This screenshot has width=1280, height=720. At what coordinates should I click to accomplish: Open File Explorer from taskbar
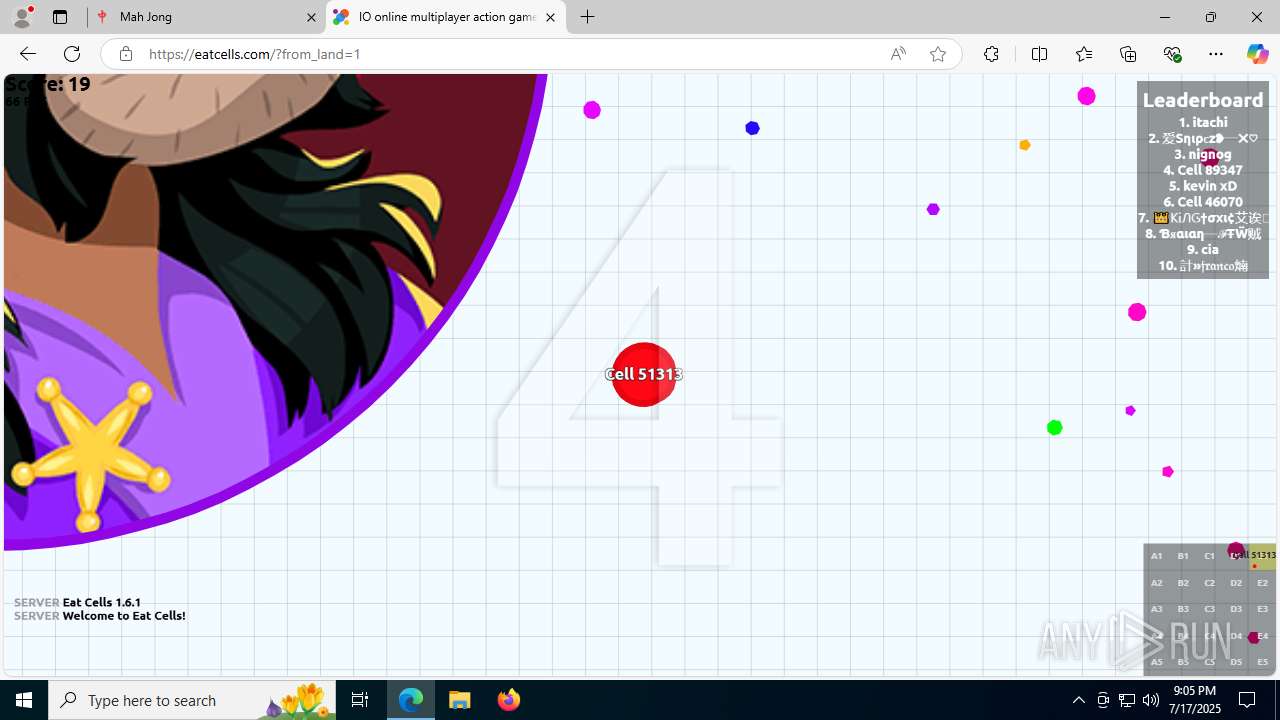tap(460, 700)
